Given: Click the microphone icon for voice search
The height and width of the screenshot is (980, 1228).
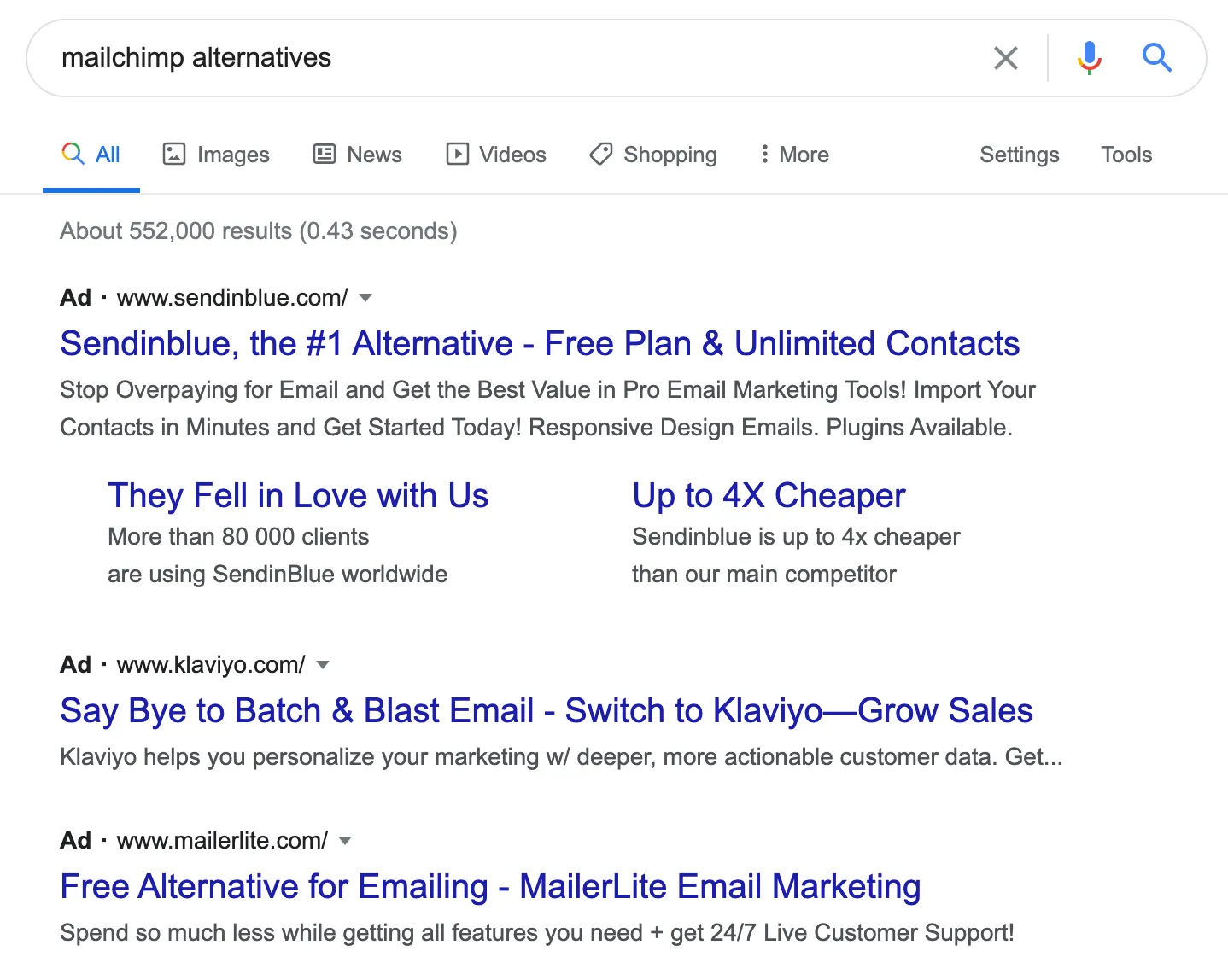Looking at the screenshot, I should click(1089, 57).
